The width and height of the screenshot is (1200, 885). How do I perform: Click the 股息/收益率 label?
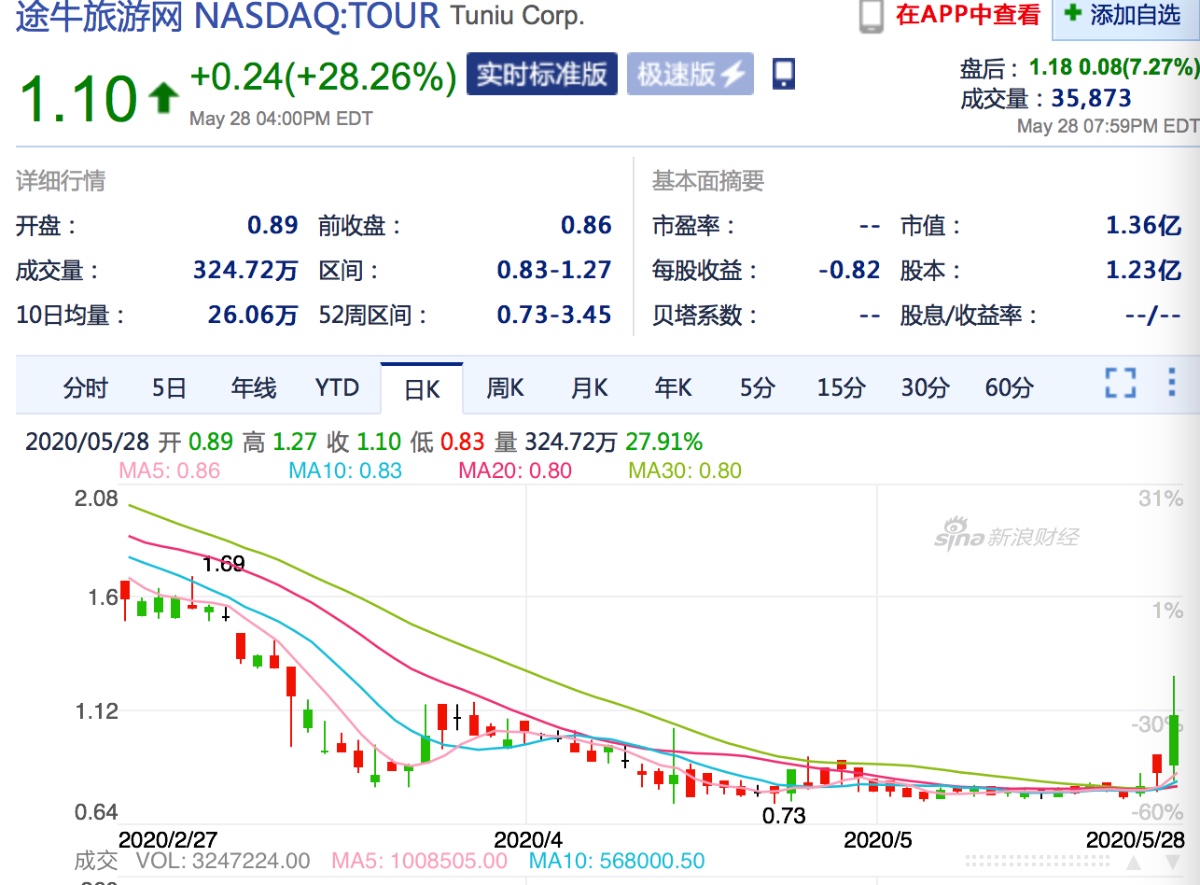[970, 316]
